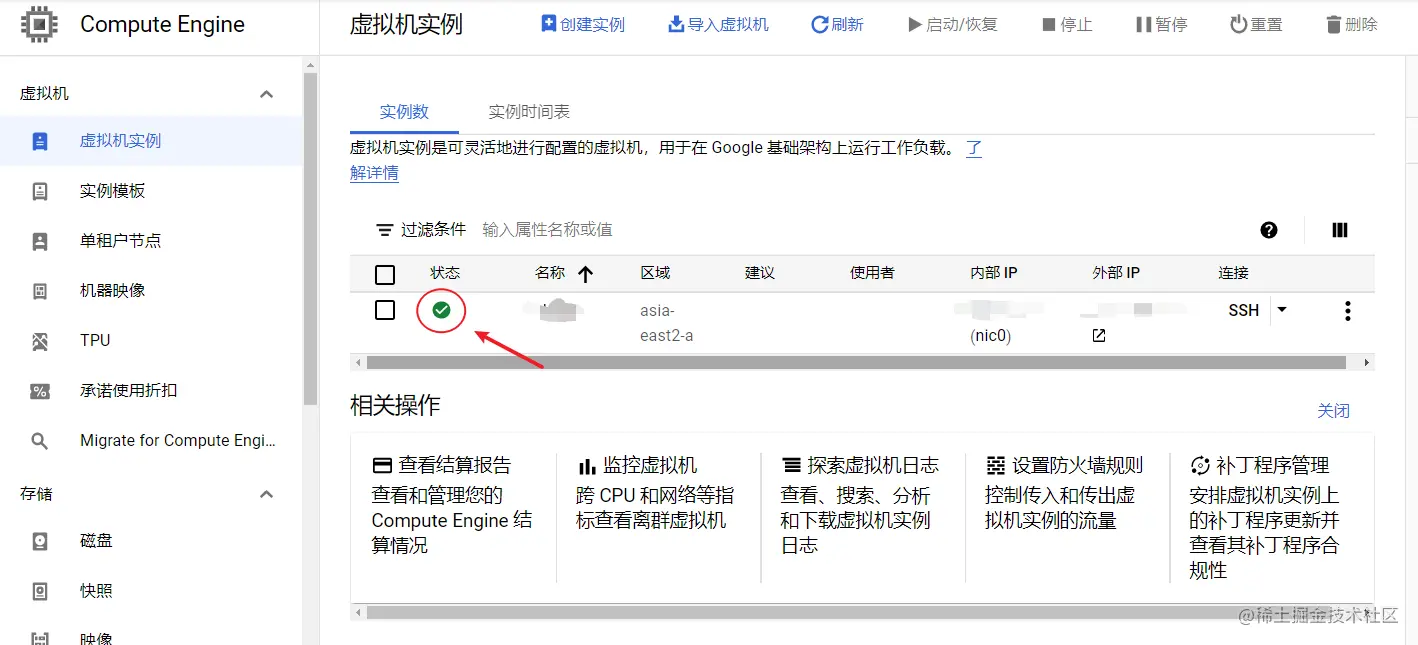The height and width of the screenshot is (645, 1418).
Task: Click the 内部 IP column header
Action: point(994,273)
